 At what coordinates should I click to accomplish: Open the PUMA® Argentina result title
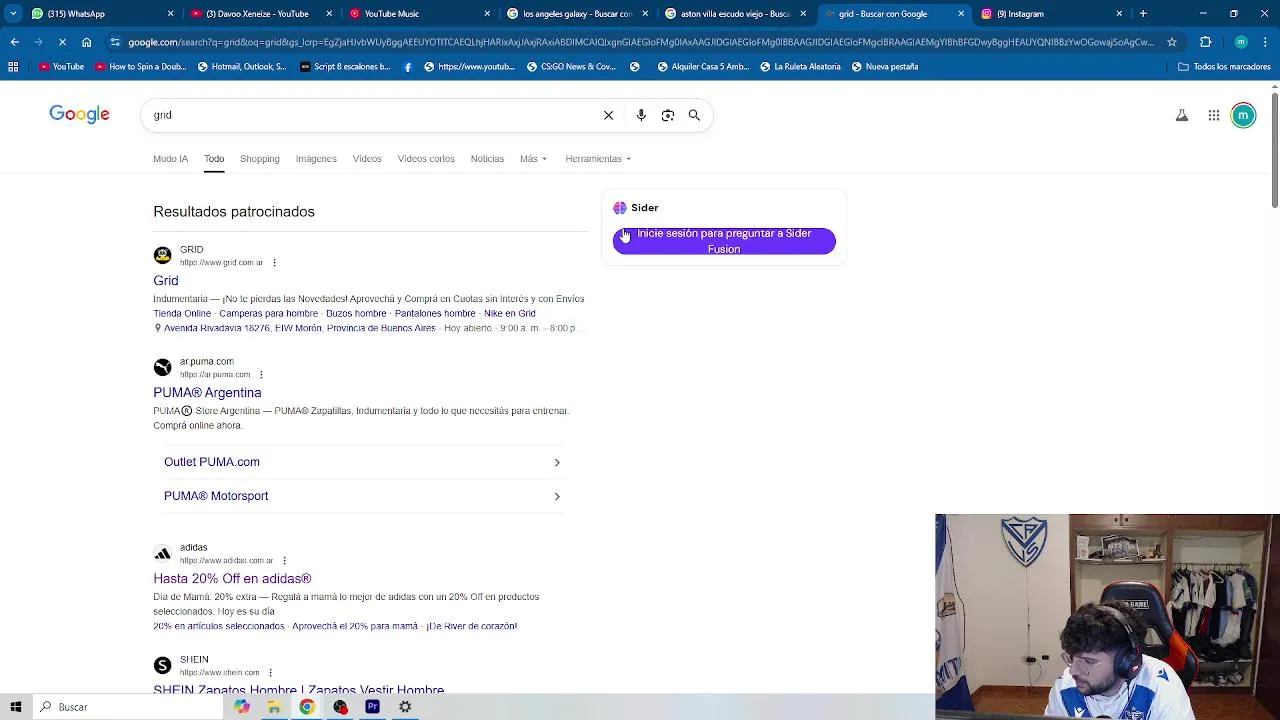pos(207,393)
